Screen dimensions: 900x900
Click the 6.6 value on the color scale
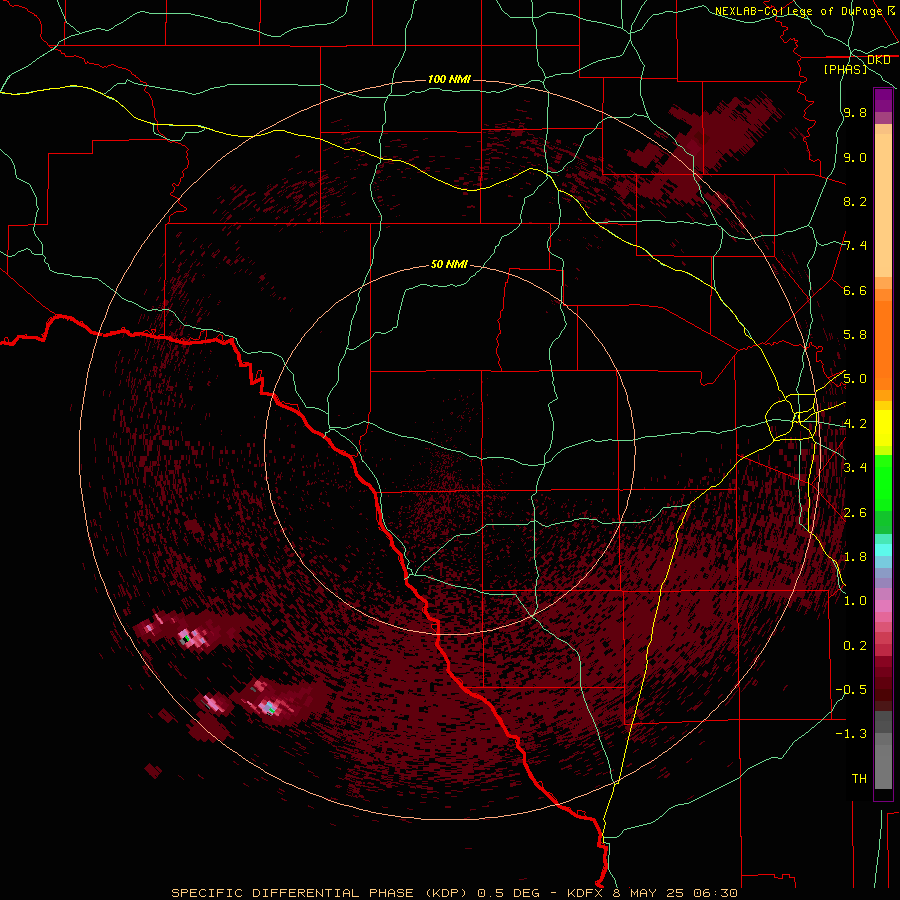(x=855, y=290)
